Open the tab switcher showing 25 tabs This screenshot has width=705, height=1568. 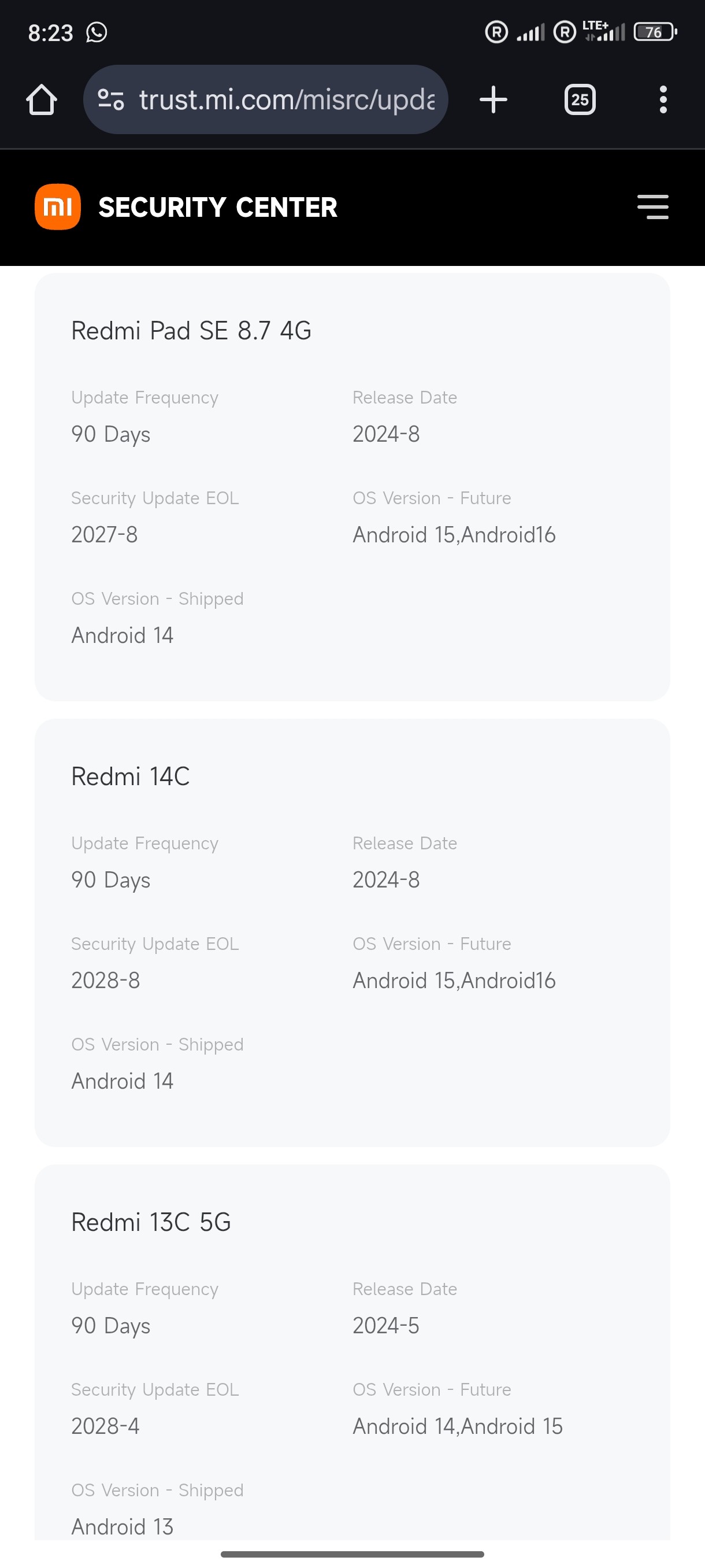click(x=579, y=99)
